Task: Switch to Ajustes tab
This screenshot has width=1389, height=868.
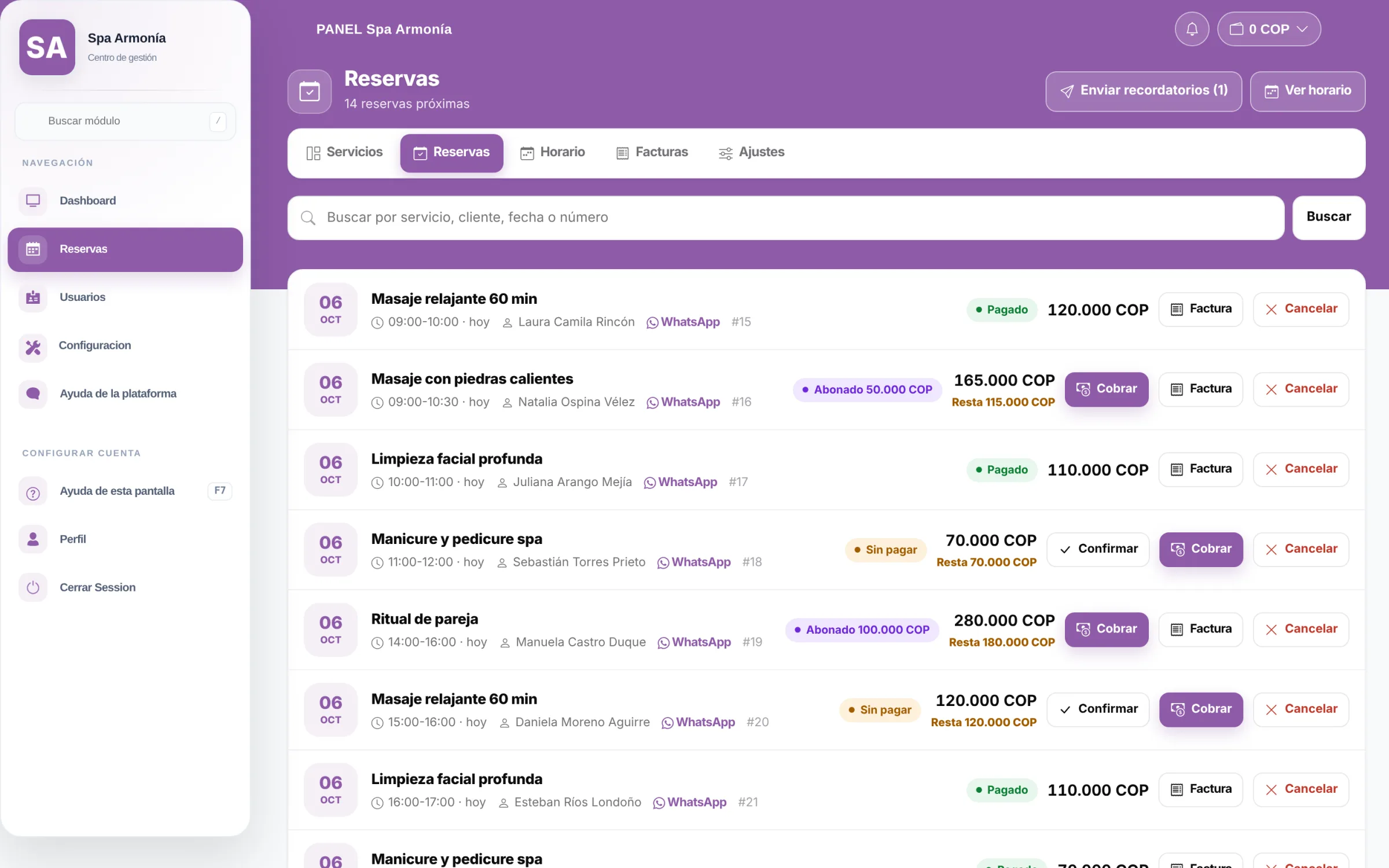Action: pos(751,152)
